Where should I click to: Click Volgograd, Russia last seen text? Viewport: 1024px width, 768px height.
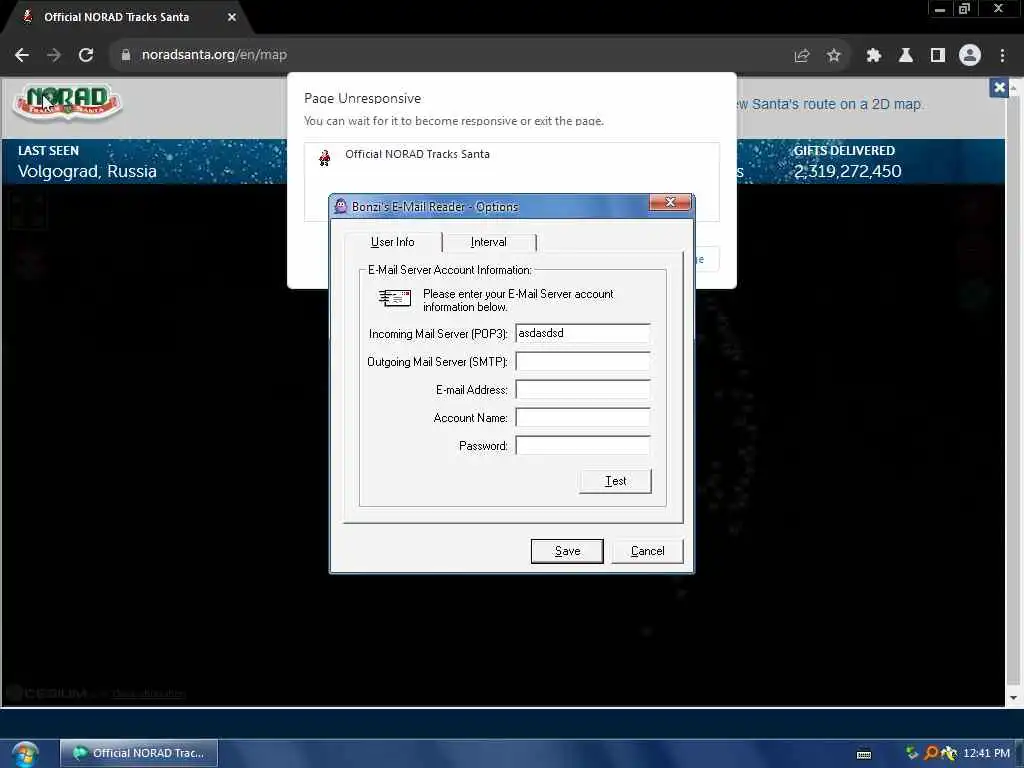click(87, 171)
